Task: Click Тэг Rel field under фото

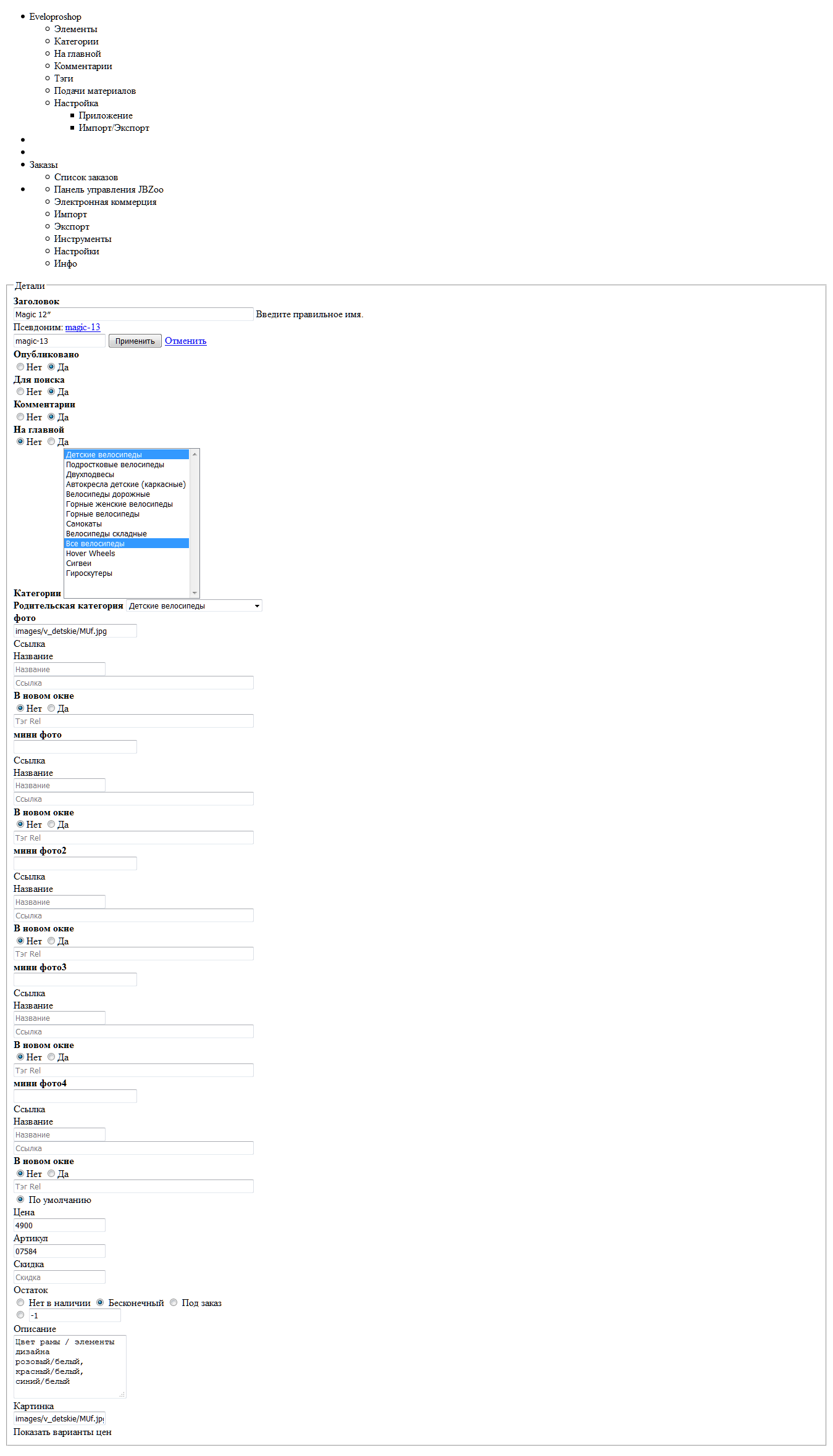Action: (133, 721)
